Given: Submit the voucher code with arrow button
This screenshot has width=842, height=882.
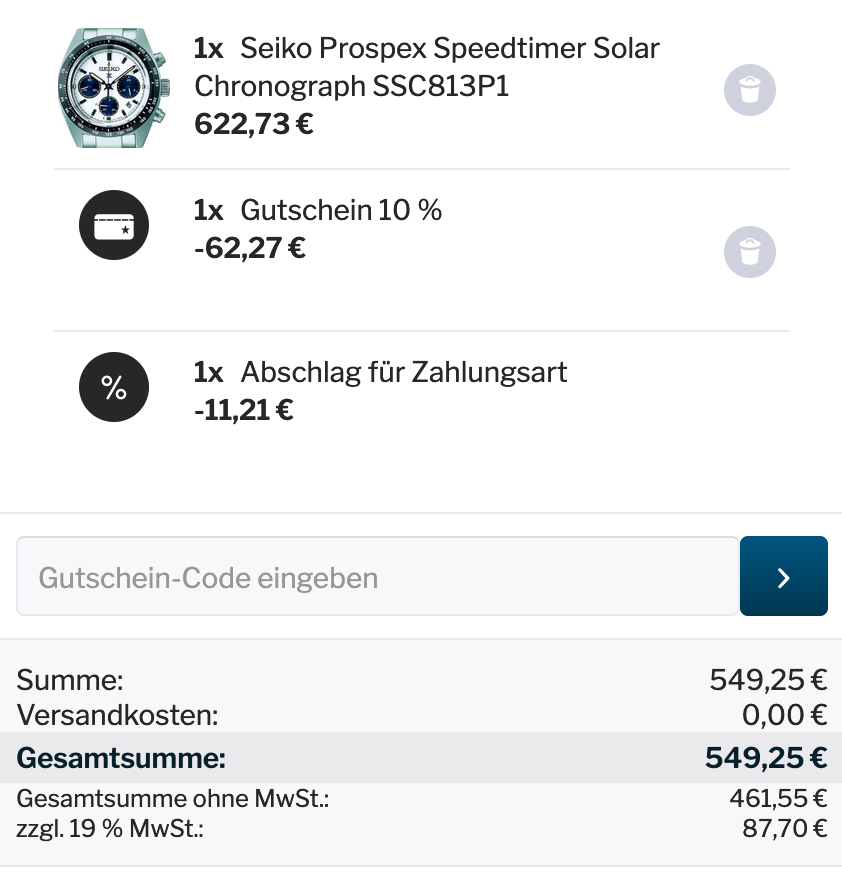Looking at the screenshot, I should [783, 576].
